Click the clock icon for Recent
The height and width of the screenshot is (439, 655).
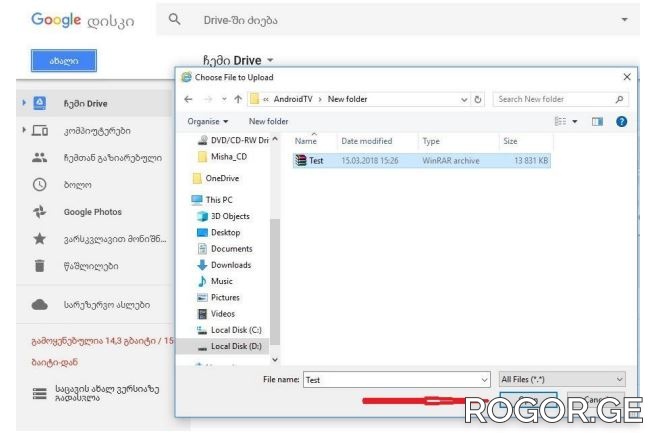coord(40,185)
